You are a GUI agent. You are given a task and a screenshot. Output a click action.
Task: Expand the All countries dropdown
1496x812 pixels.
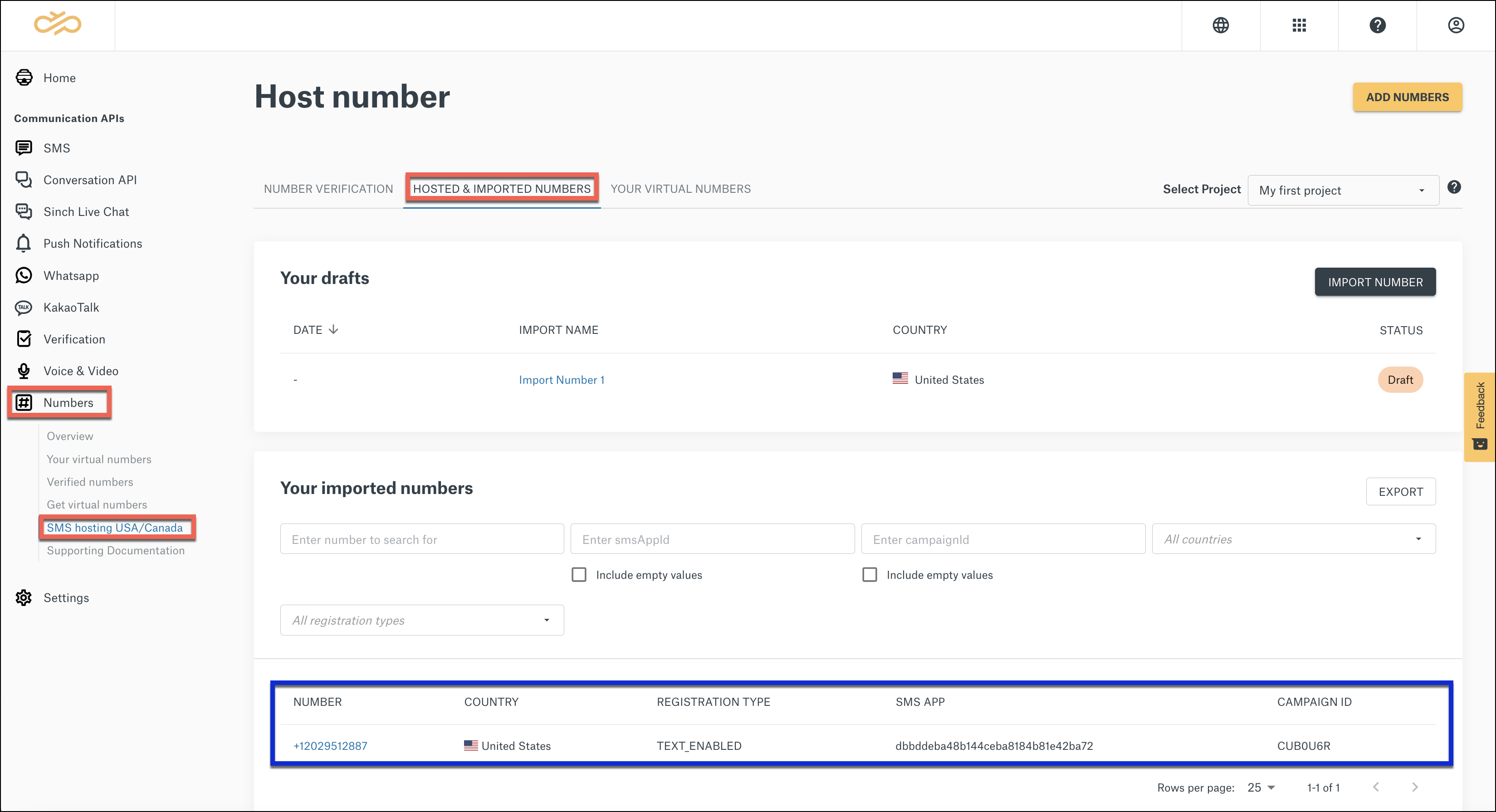tap(1293, 538)
